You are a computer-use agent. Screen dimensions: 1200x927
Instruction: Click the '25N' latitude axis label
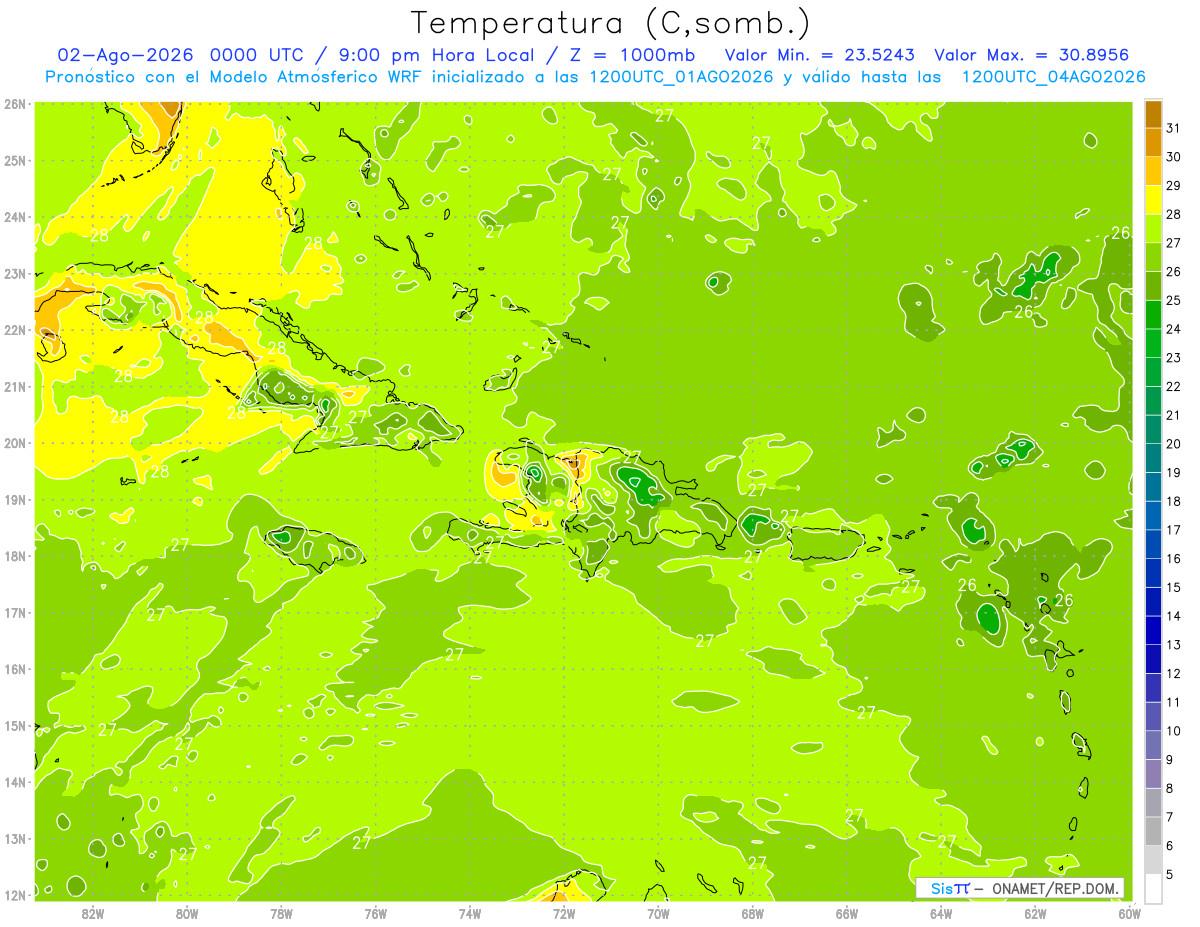[15, 160]
